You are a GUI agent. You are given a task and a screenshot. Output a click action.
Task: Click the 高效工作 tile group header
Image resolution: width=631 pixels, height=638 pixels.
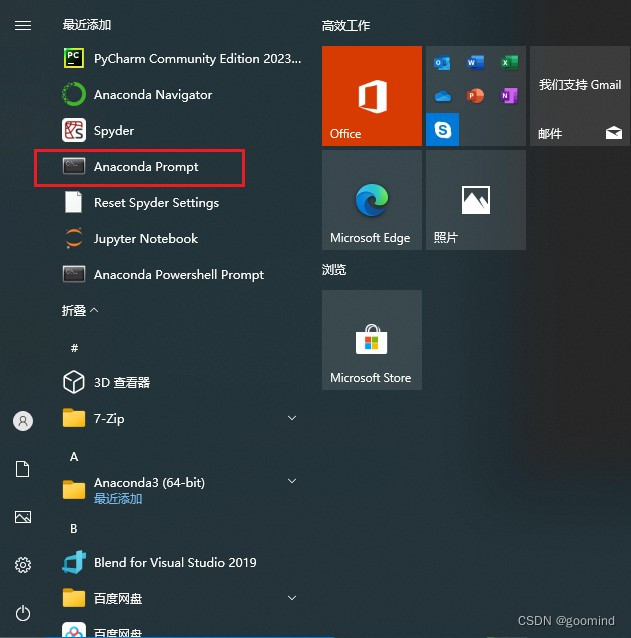[346, 26]
